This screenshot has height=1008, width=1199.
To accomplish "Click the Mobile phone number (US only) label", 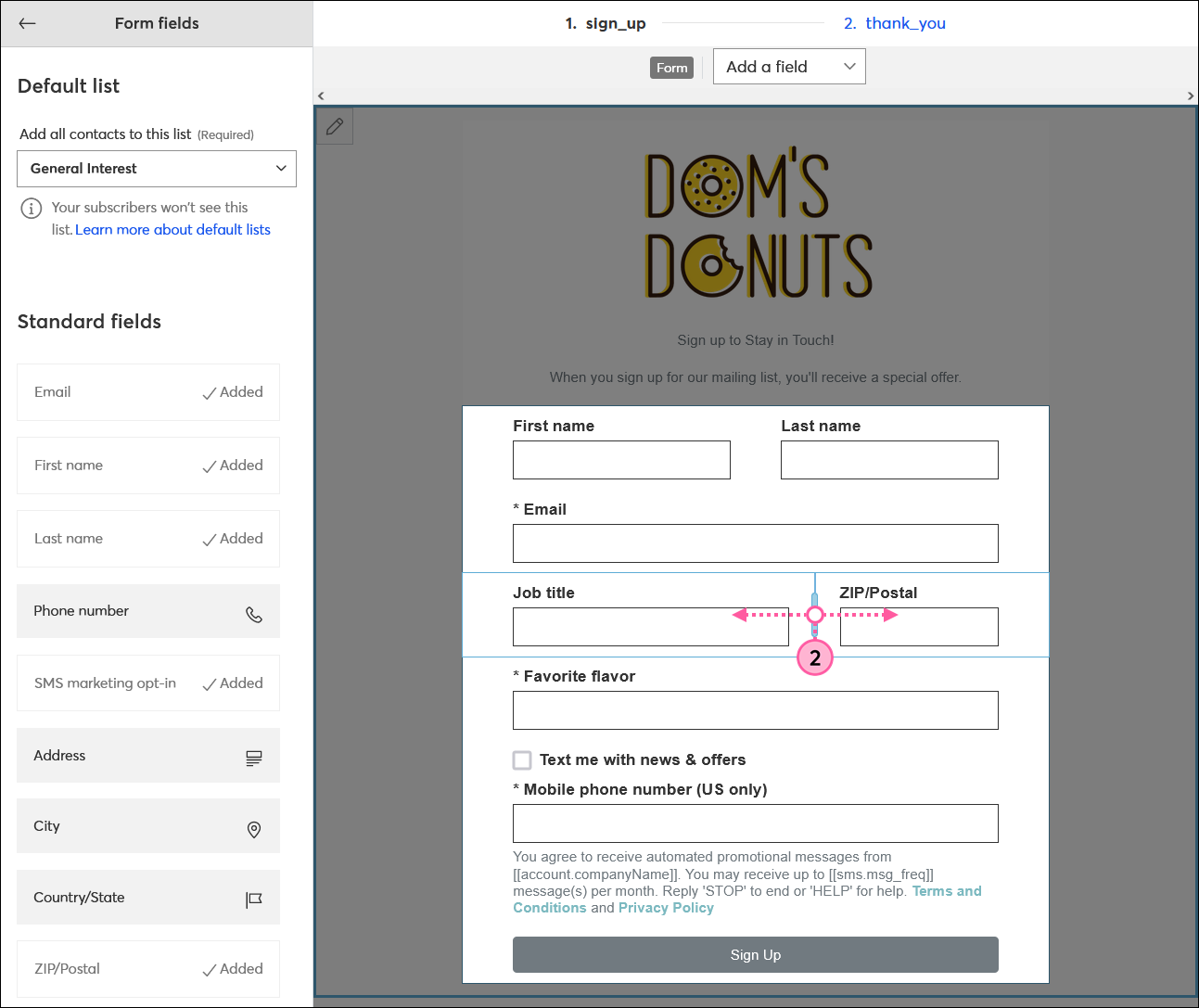I will click(640, 790).
